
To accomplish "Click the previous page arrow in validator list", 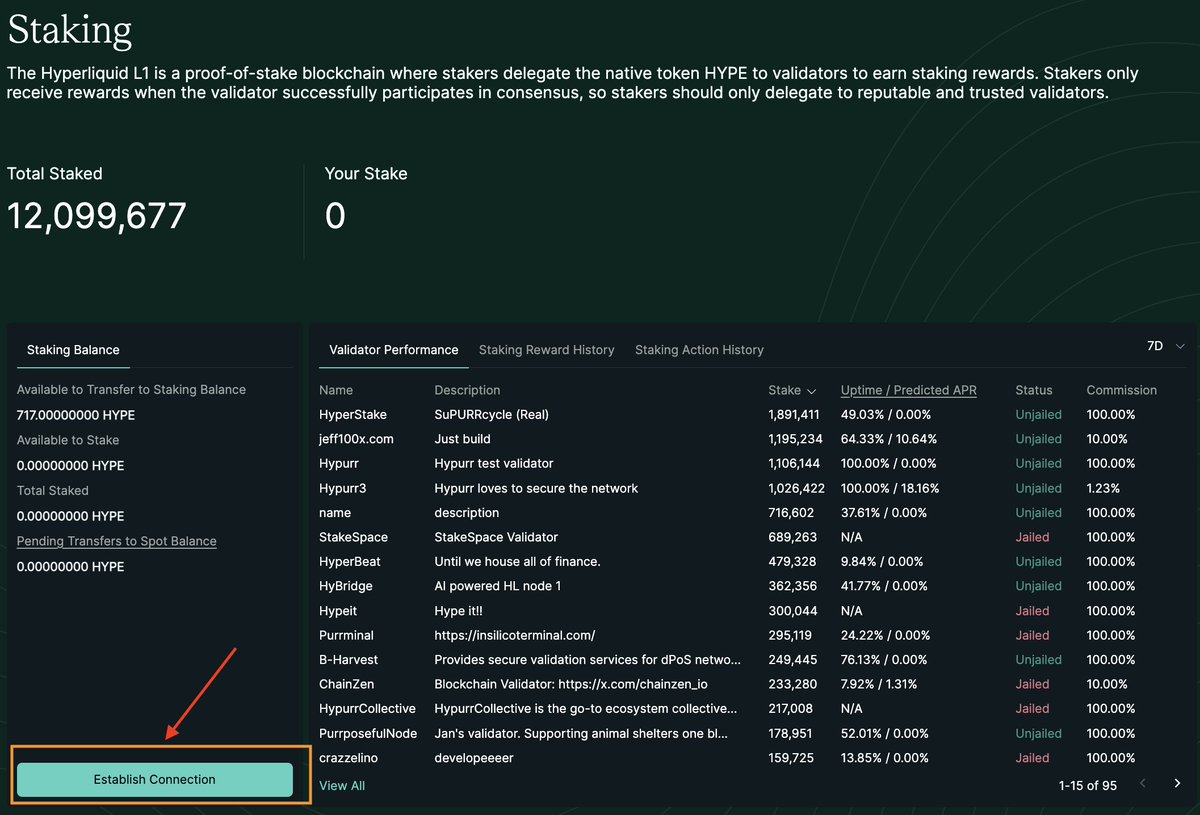I will point(1143,784).
